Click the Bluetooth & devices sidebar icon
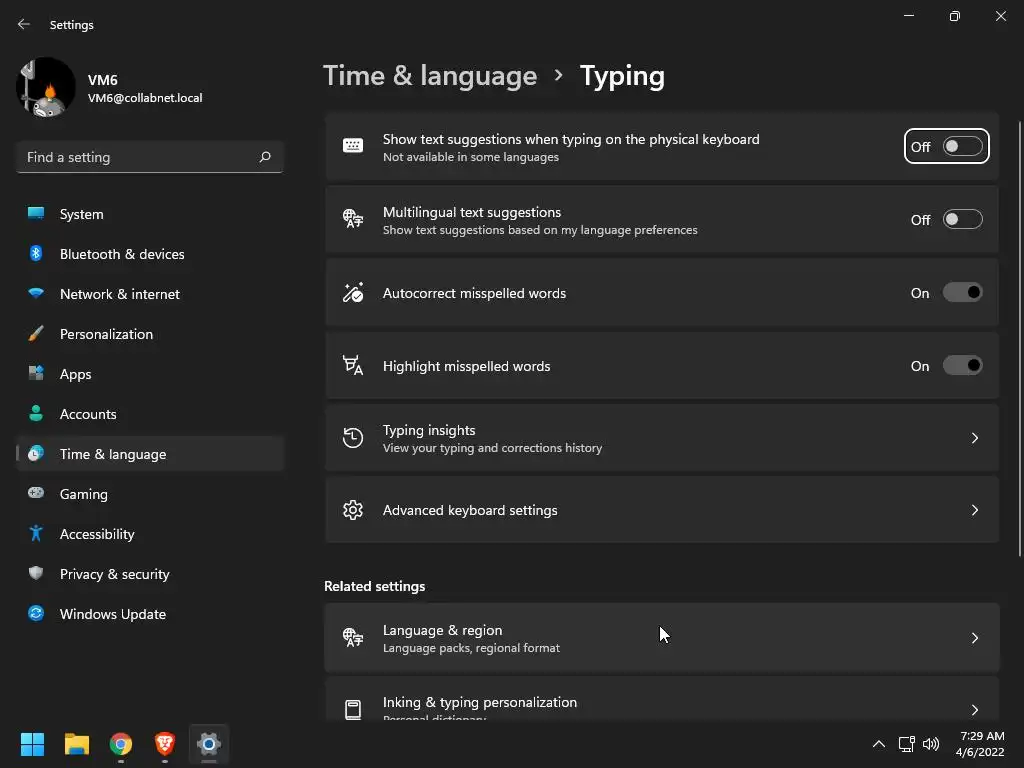The height and width of the screenshot is (768, 1024). pos(36,254)
